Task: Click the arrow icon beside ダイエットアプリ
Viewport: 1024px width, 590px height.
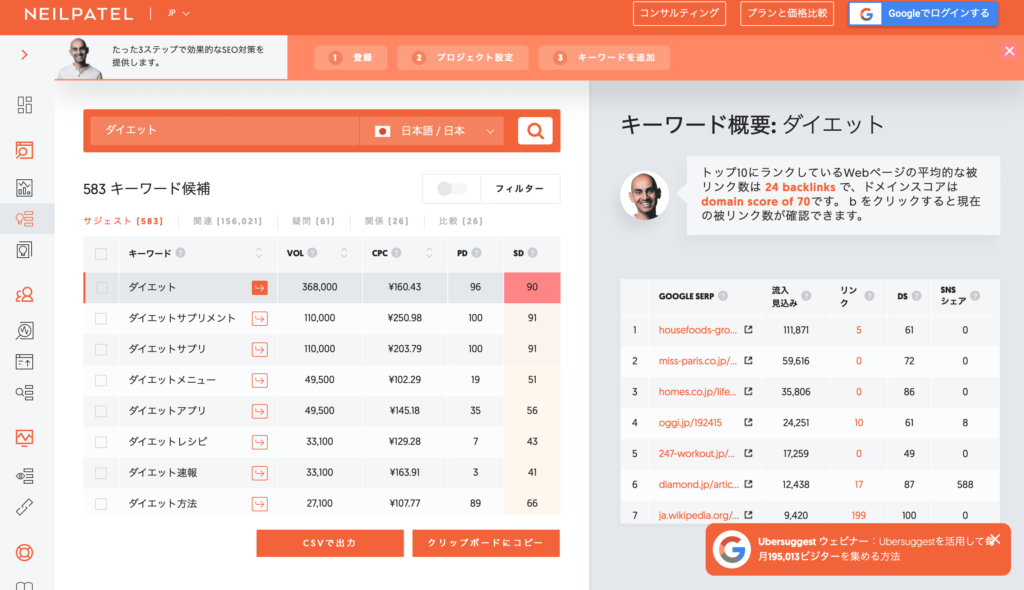Action: point(259,411)
